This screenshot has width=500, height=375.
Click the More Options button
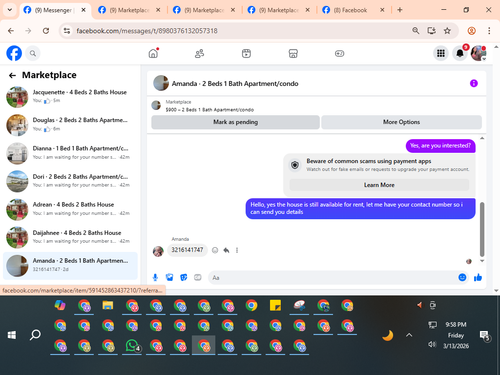[x=401, y=122]
